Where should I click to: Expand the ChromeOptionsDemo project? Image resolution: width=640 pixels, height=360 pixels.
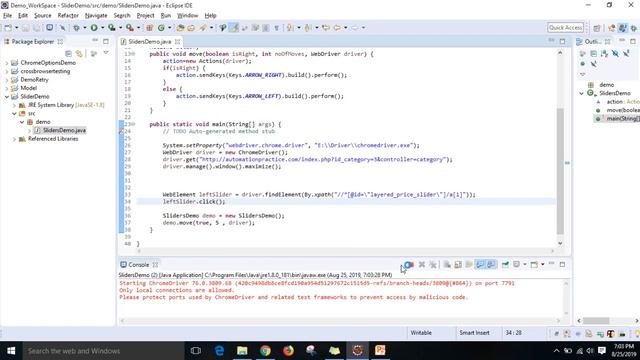(7, 63)
